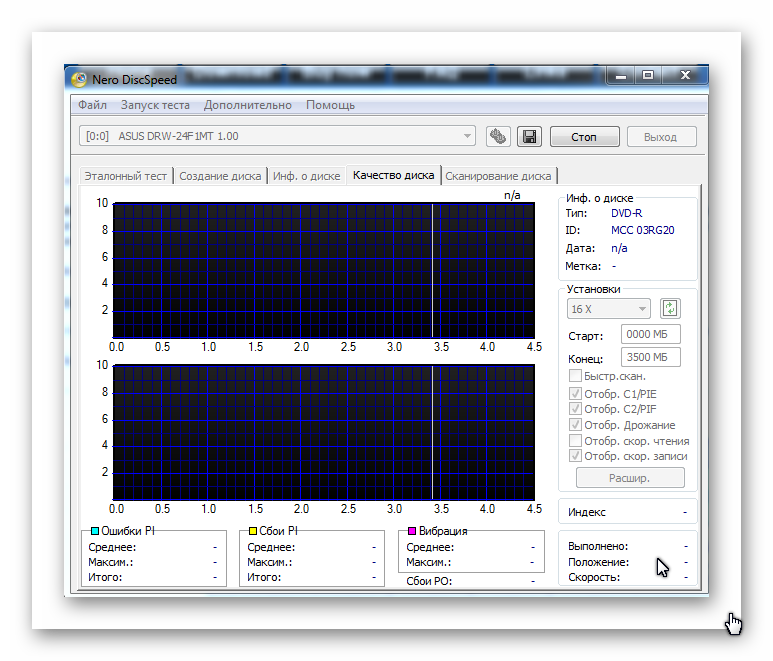Switch to the Сканирование диска tab
This screenshot has width=773, height=661.
pyautogui.click(x=498, y=176)
